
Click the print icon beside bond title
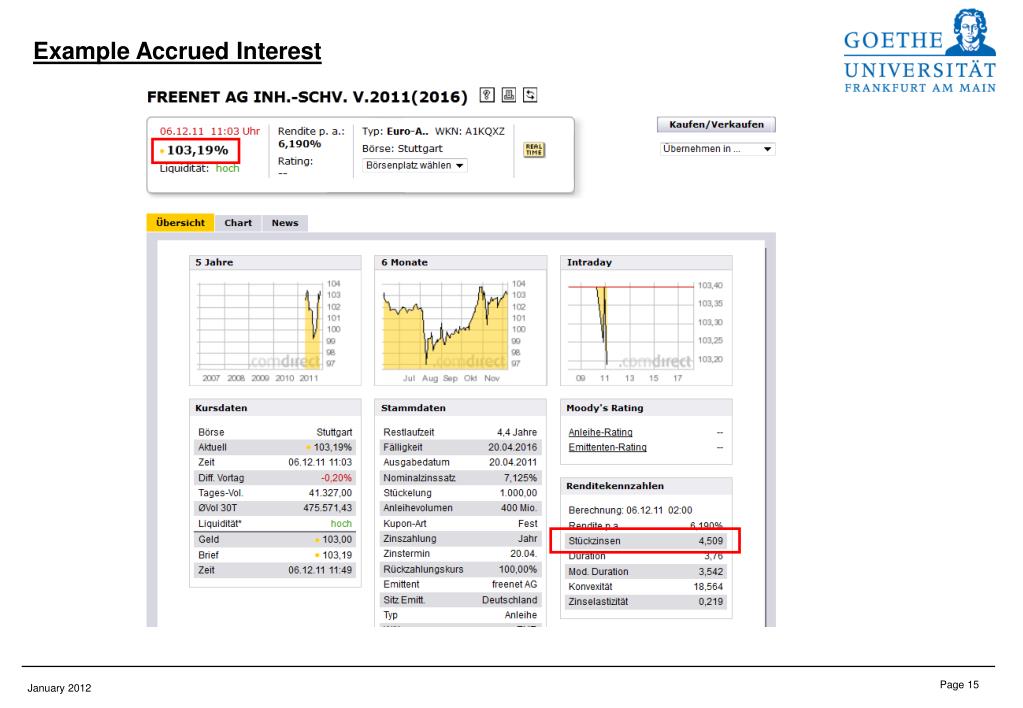click(x=509, y=95)
